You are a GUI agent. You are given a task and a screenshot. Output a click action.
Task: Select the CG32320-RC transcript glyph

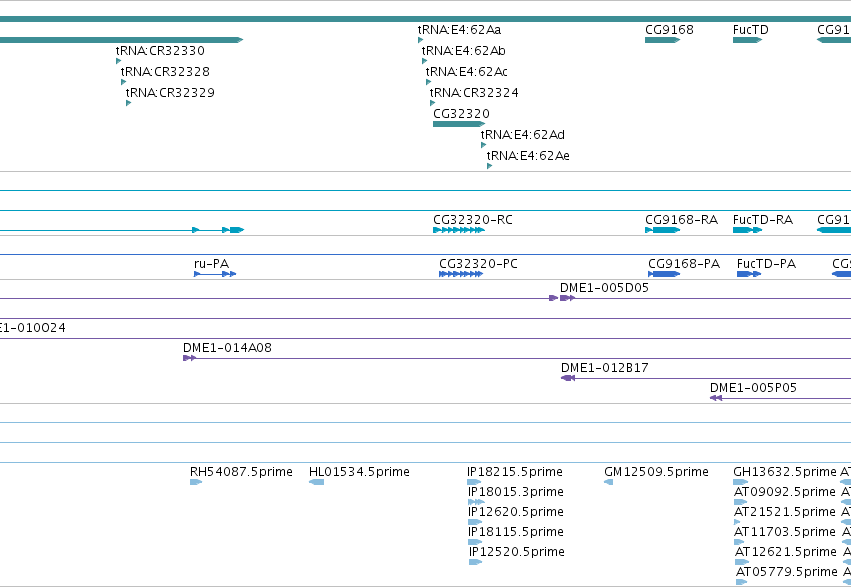click(459, 230)
